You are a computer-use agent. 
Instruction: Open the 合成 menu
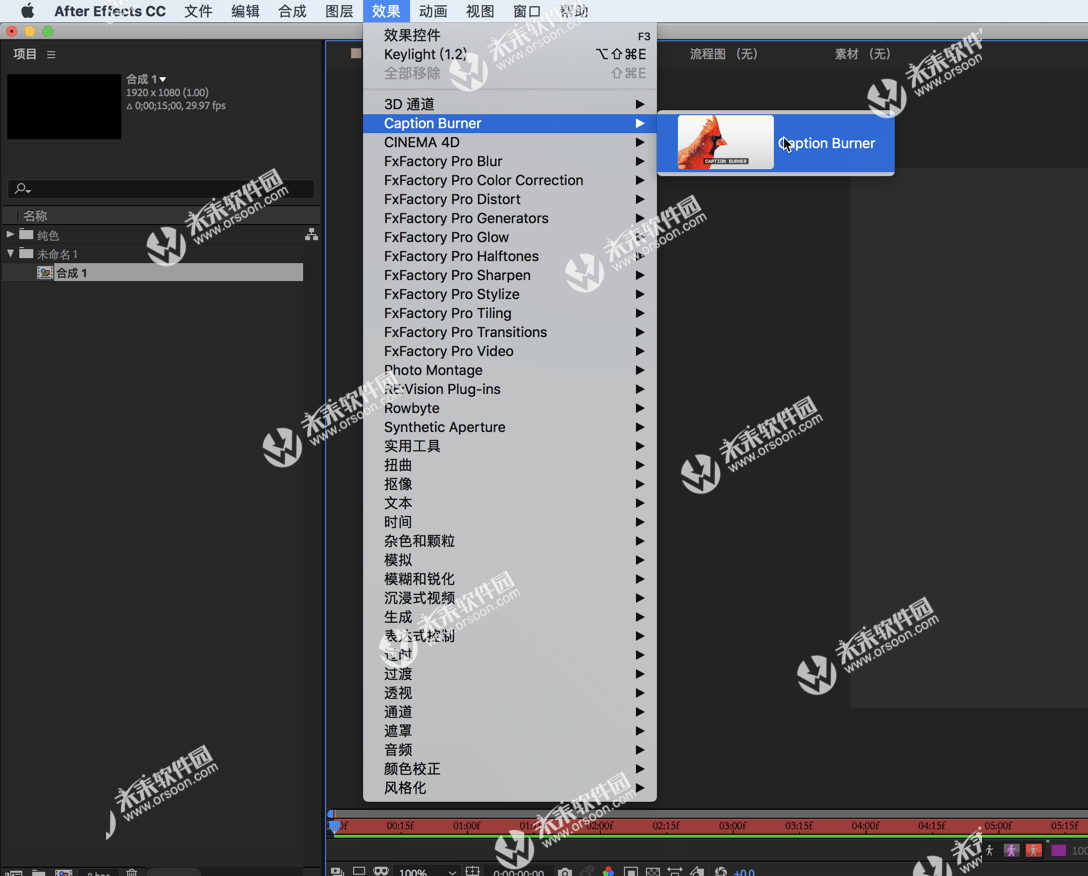292,11
